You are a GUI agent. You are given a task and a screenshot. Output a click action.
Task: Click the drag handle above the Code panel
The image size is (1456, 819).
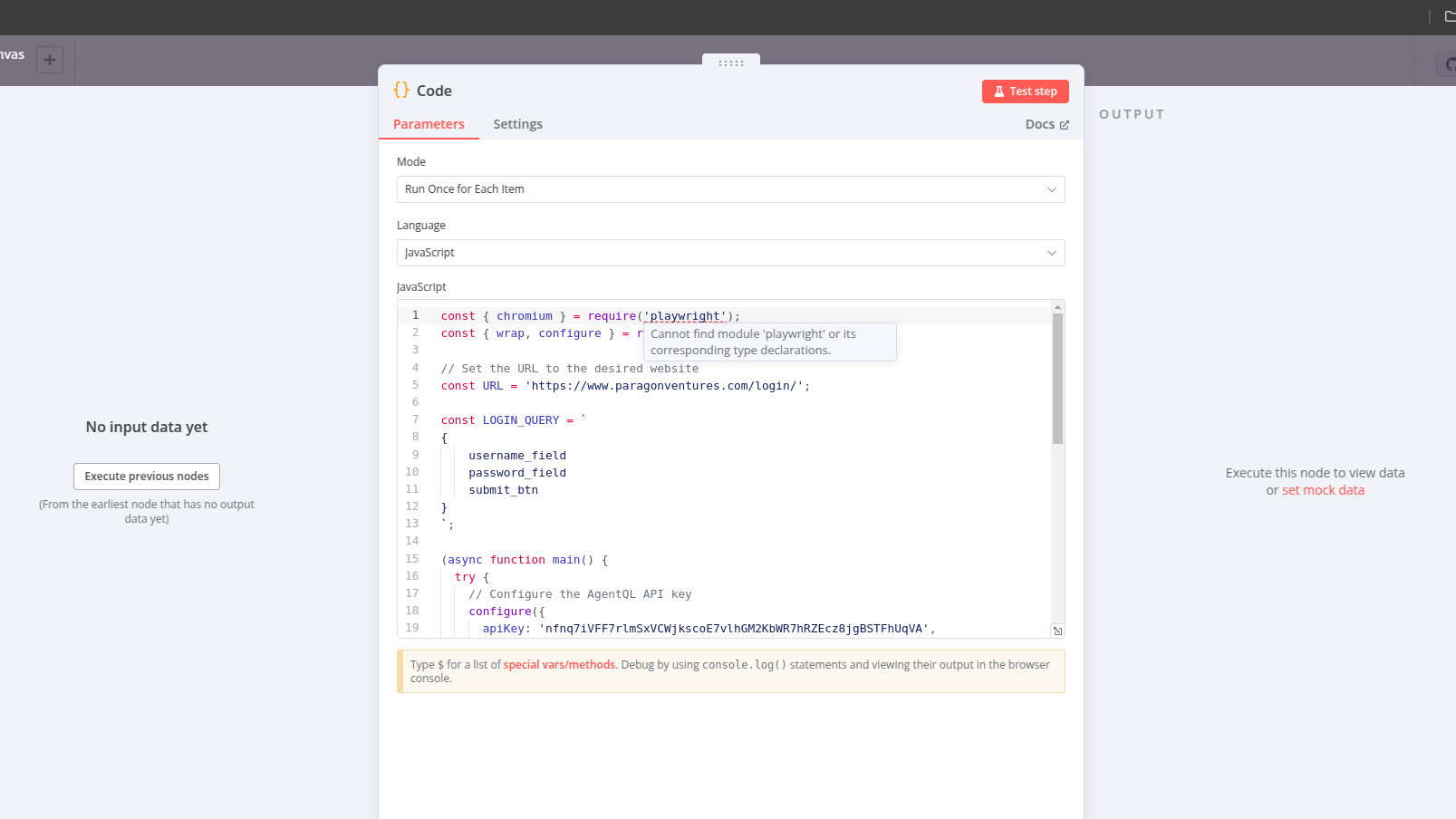point(731,63)
